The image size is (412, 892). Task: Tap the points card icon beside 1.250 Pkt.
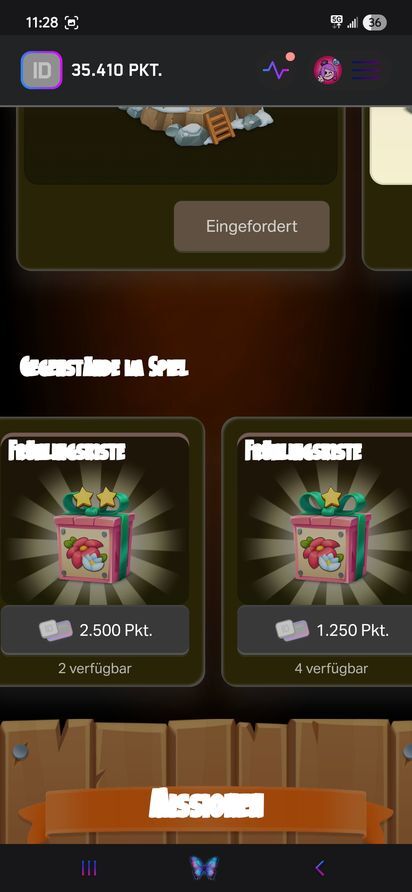(x=292, y=630)
